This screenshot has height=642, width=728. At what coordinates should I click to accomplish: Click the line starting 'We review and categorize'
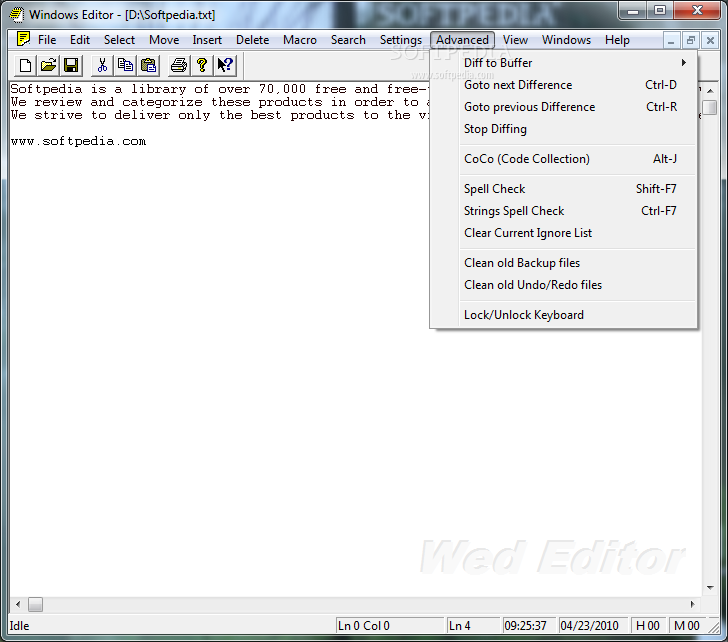point(219,102)
